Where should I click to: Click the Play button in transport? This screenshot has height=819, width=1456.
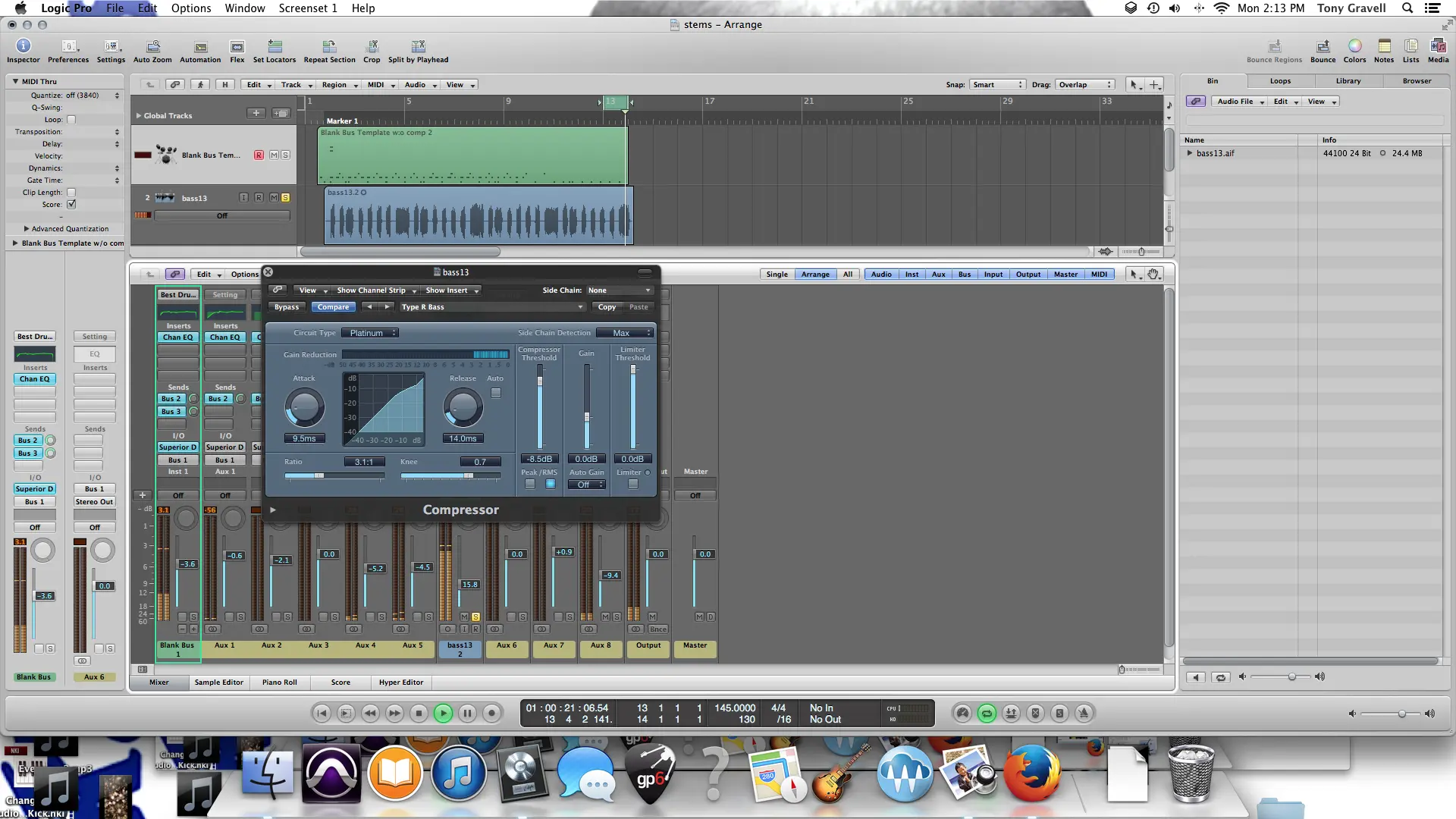pyautogui.click(x=444, y=713)
